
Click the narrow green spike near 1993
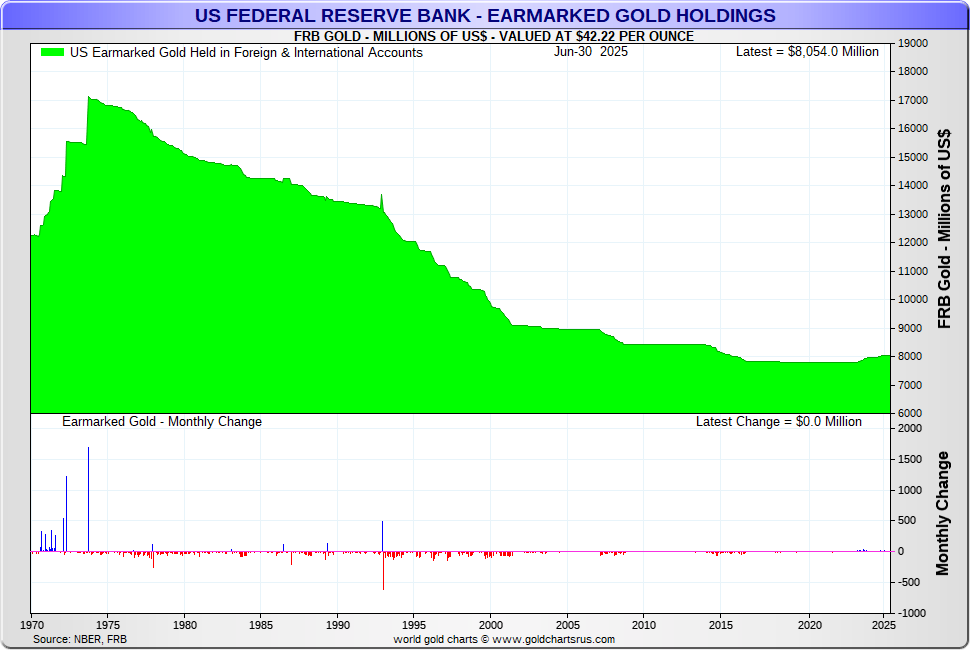(x=382, y=203)
